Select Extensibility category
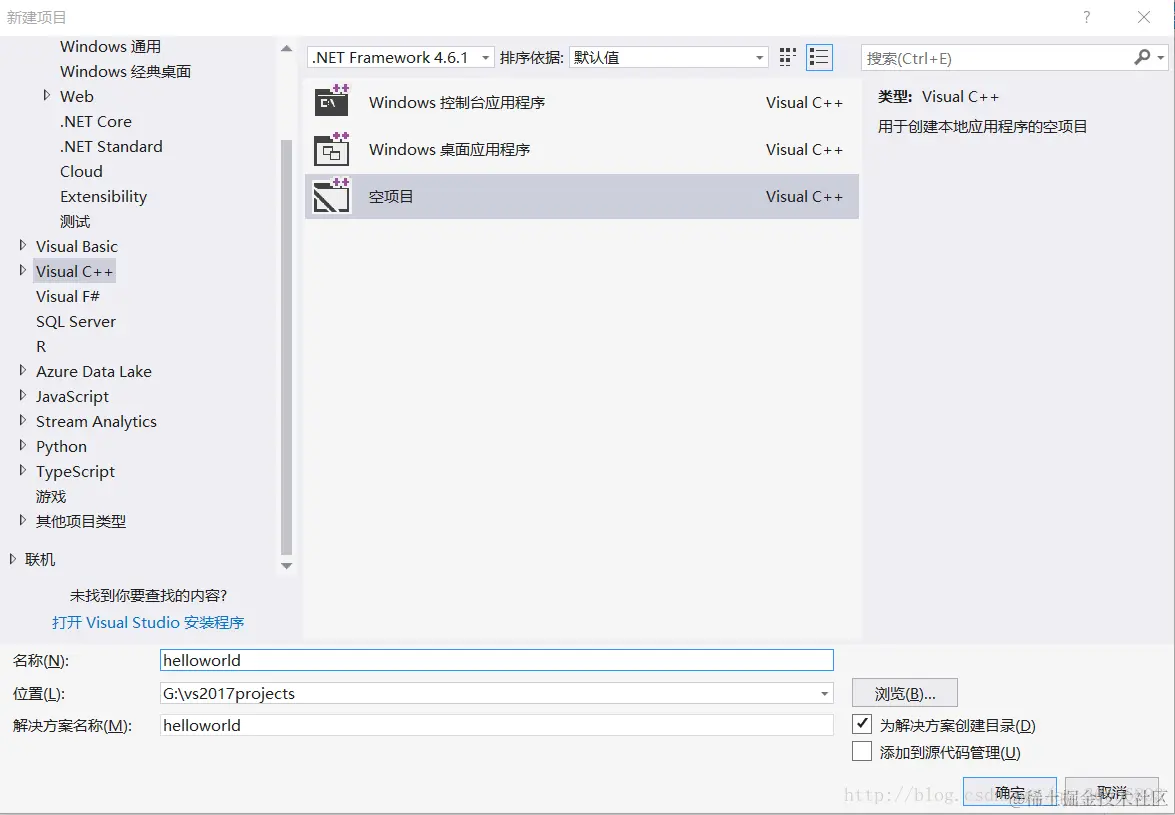This screenshot has width=1175, height=815. pos(103,196)
